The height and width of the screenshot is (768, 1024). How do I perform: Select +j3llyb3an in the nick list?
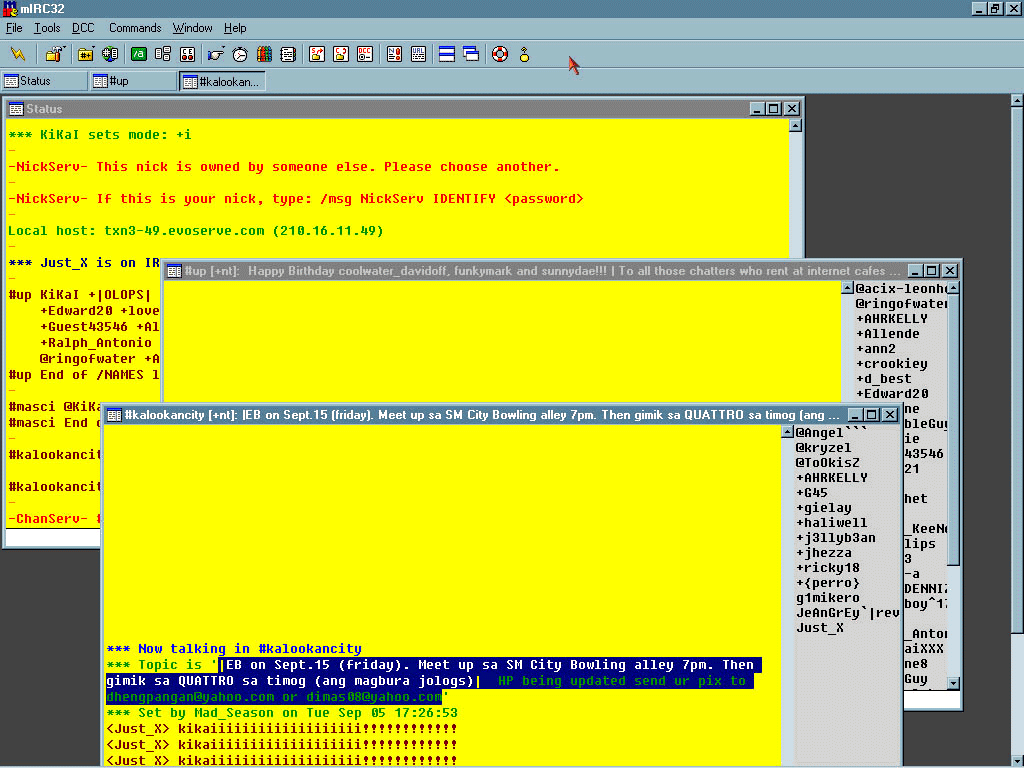click(835, 537)
